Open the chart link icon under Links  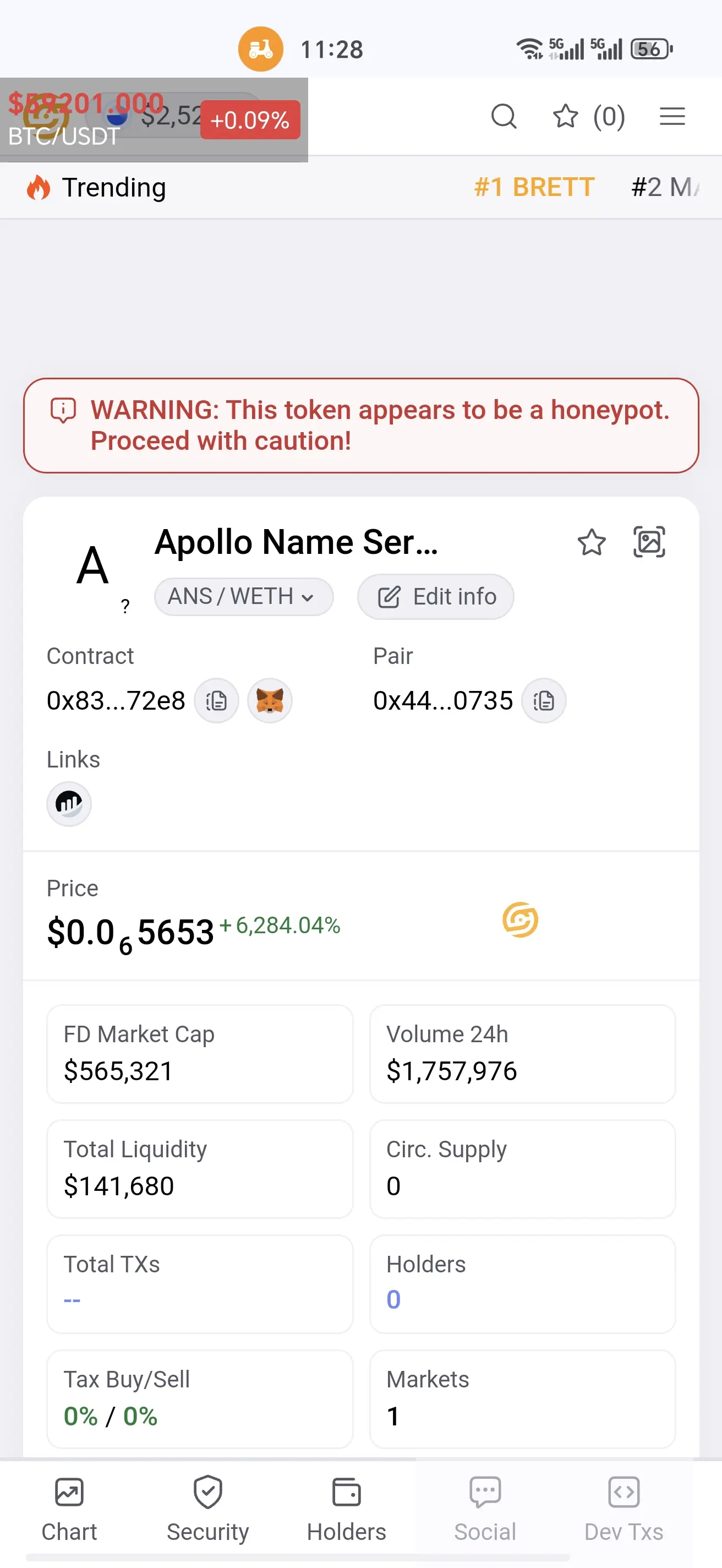(x=69, y=804)
